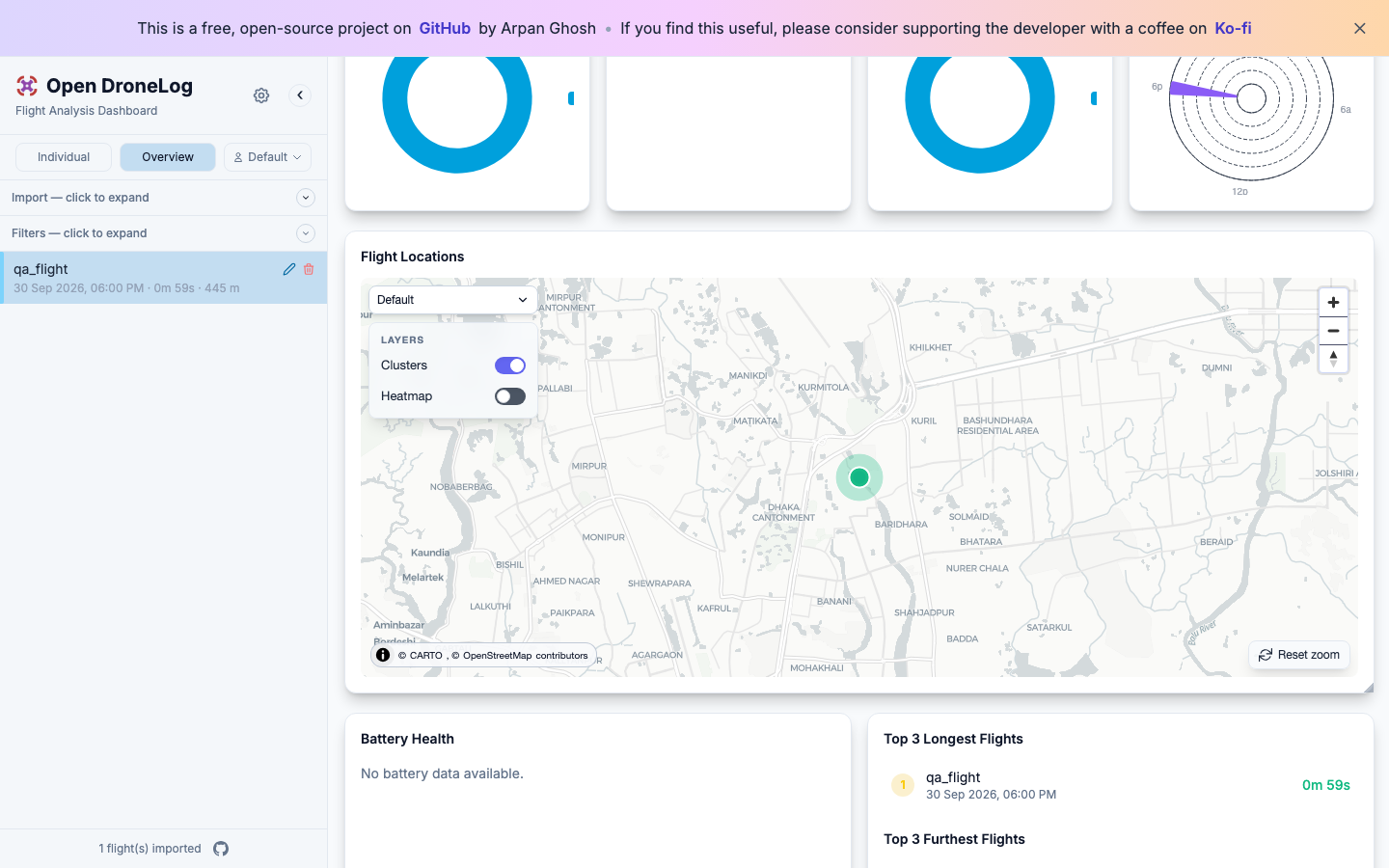Open the Default profile dropdown
The image size is (1389, 868).
coord(267,157)
